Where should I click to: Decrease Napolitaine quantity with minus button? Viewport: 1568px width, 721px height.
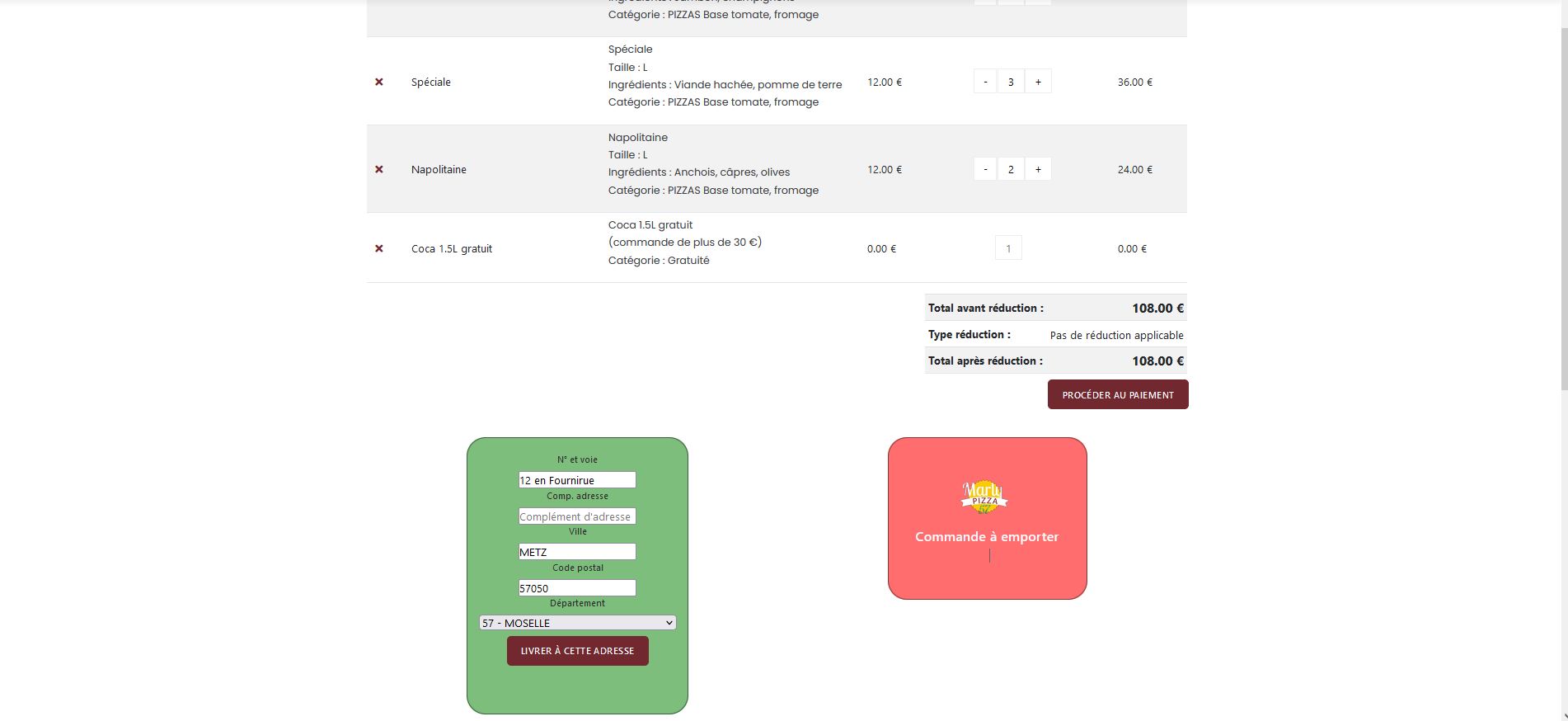[x=985, y=169]
